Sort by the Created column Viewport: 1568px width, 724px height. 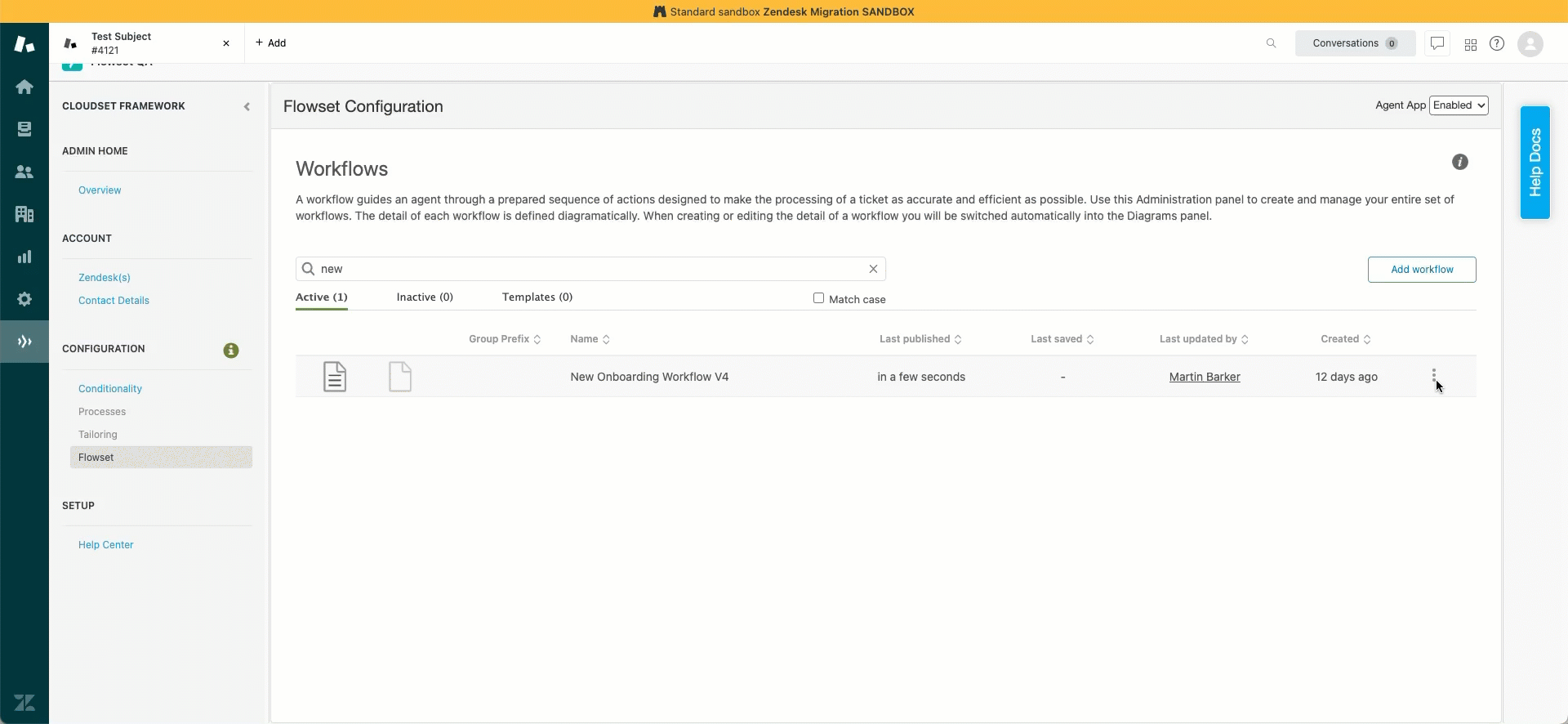pyautogui.click(x=1346, y=339)
